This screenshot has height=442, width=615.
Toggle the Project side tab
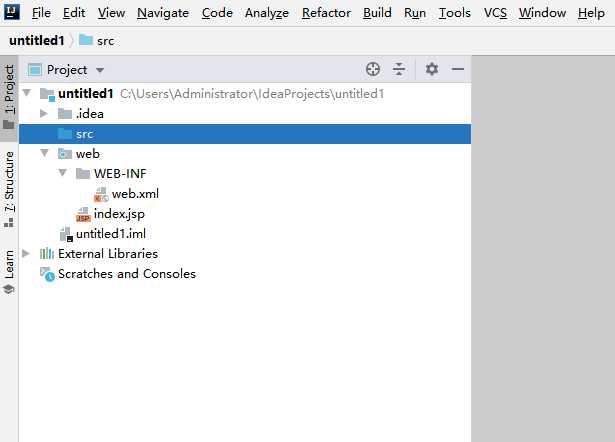click(9, 97)
